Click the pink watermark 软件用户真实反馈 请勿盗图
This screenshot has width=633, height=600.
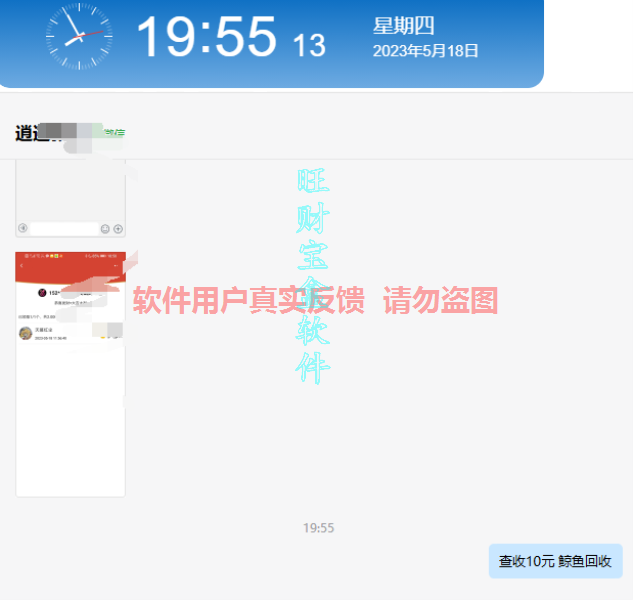(315, 300)
